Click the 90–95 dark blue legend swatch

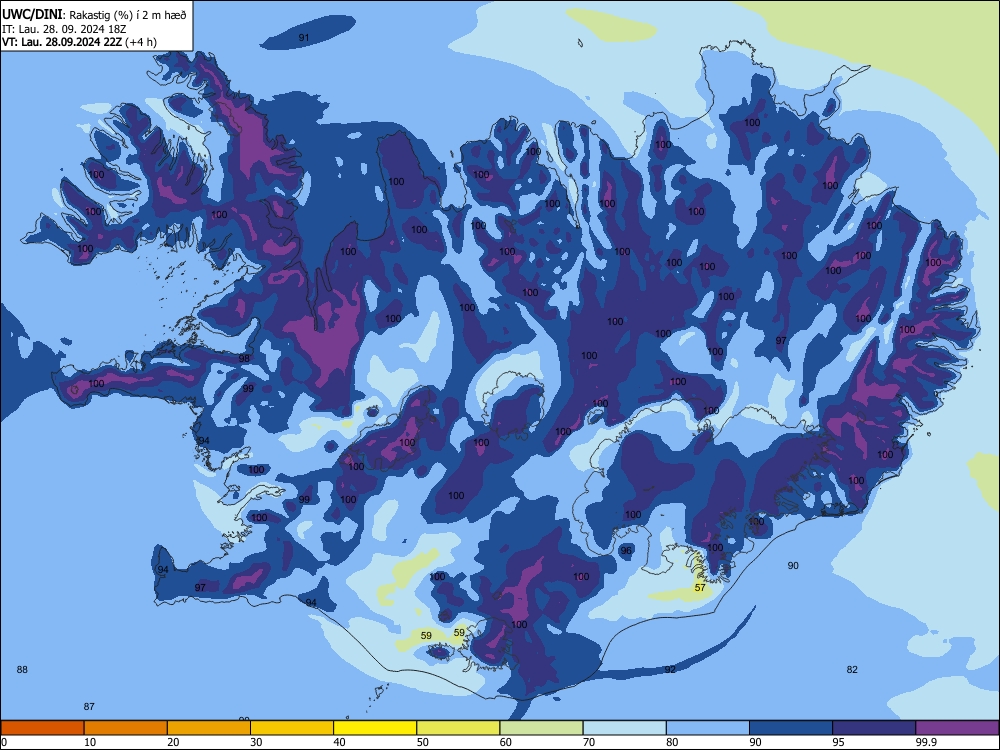click(791, 728)
